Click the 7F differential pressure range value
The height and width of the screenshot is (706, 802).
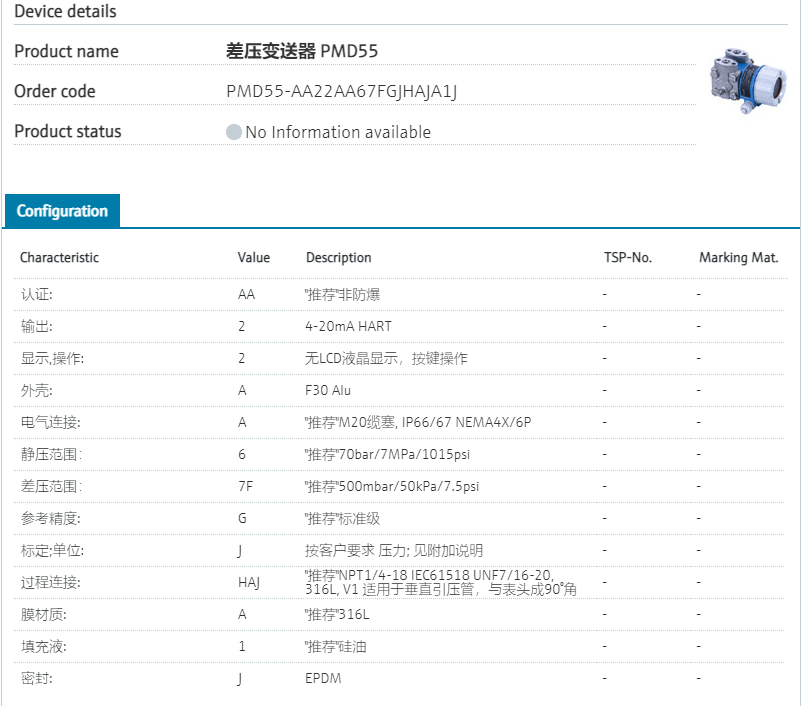pyautogui.click(x=244, y=486)
